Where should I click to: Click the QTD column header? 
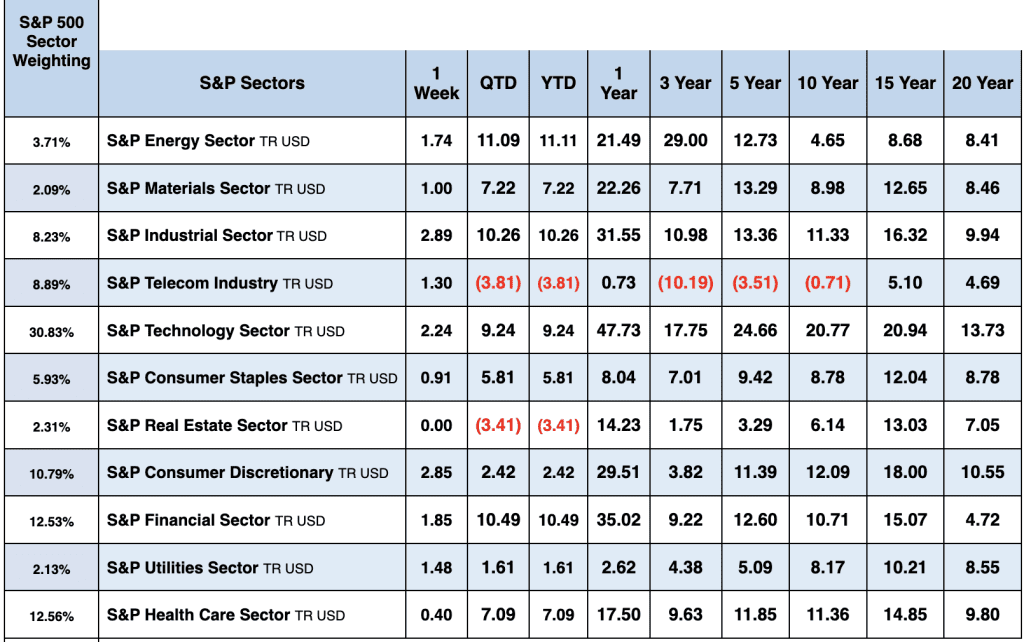coord(498,83)
